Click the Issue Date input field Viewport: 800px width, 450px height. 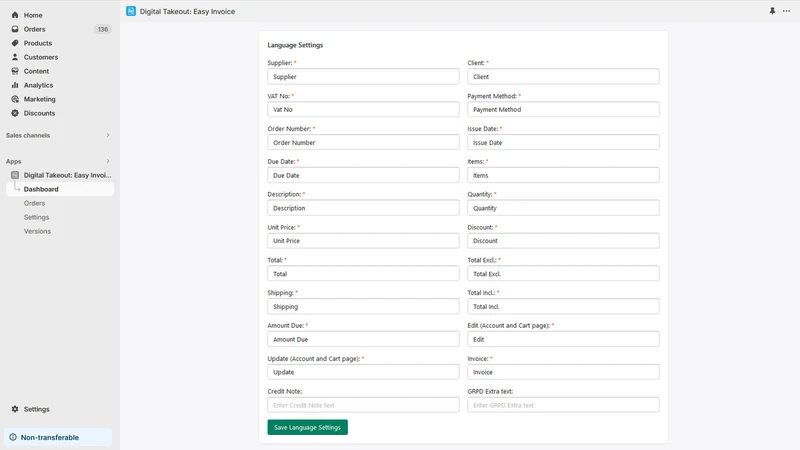563,142
